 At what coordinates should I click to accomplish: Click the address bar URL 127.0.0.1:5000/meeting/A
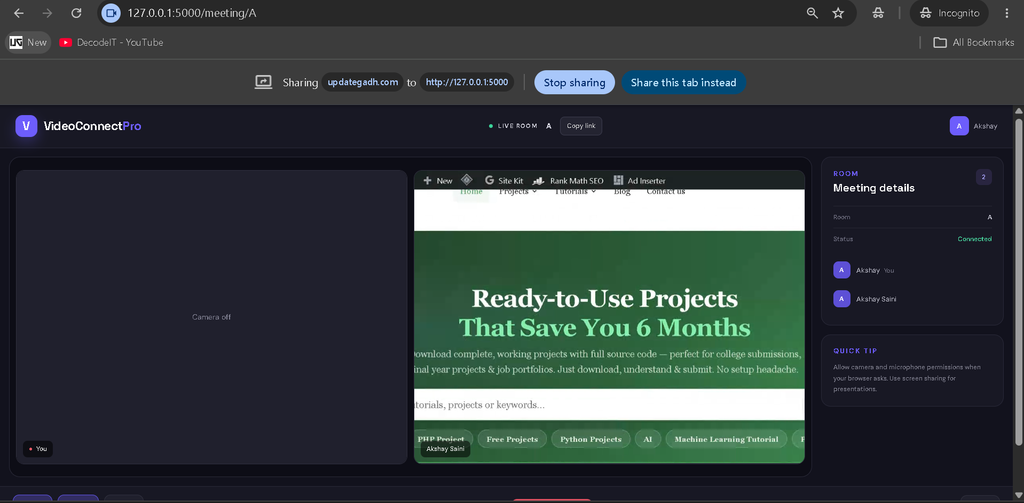tap(192, 13)
